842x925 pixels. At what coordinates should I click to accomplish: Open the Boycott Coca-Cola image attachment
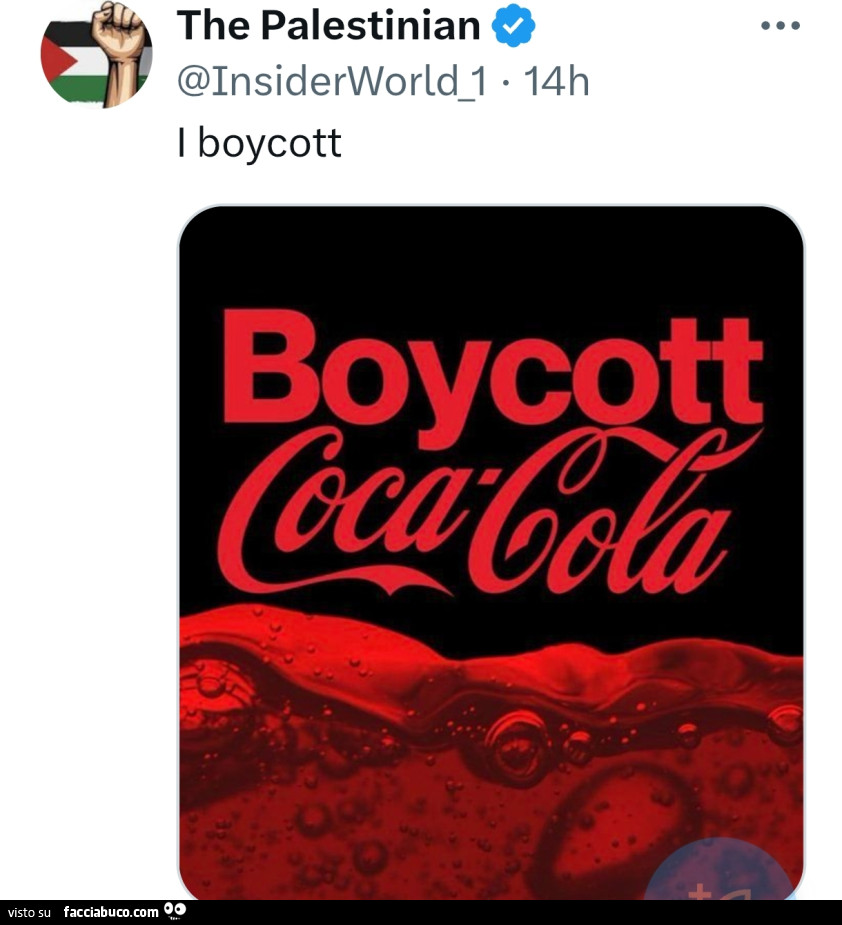coord(491,552)
